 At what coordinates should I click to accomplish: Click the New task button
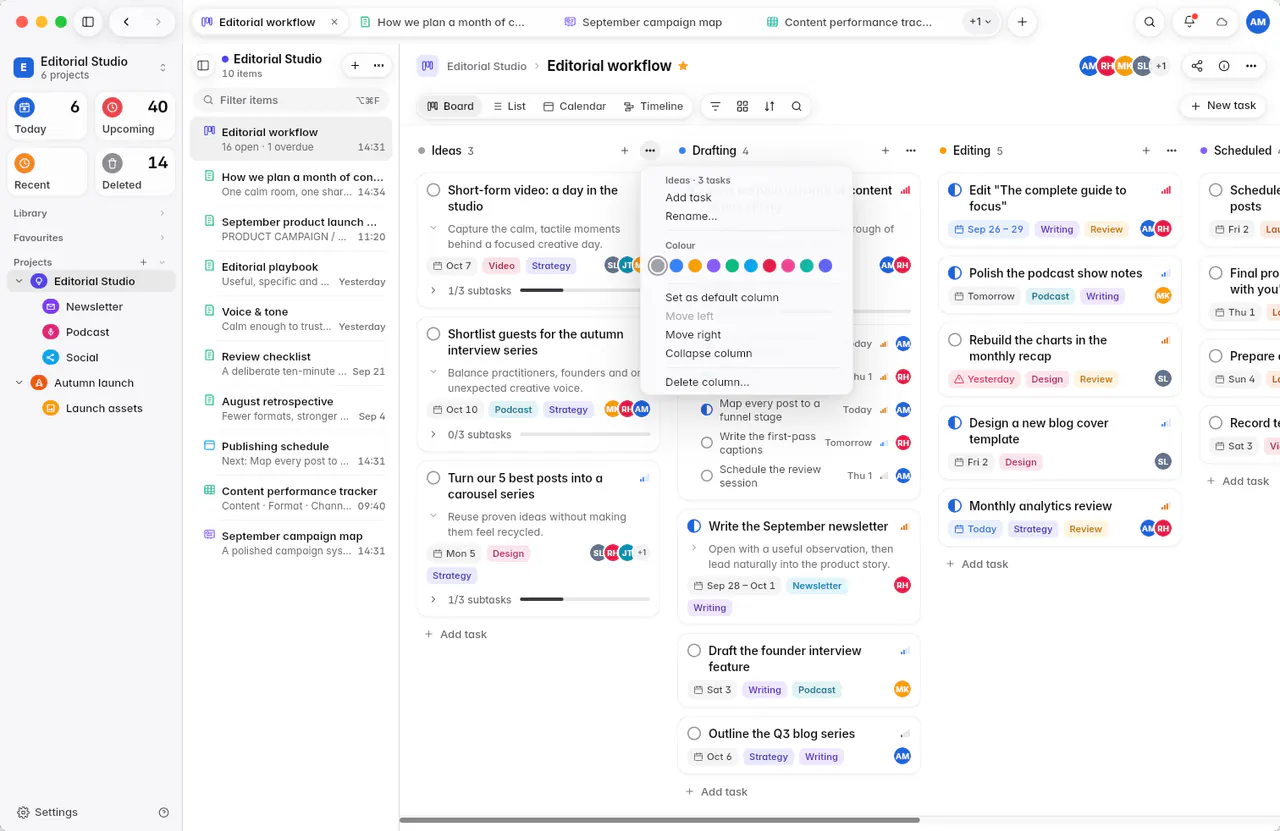[x=1222, y=106]
